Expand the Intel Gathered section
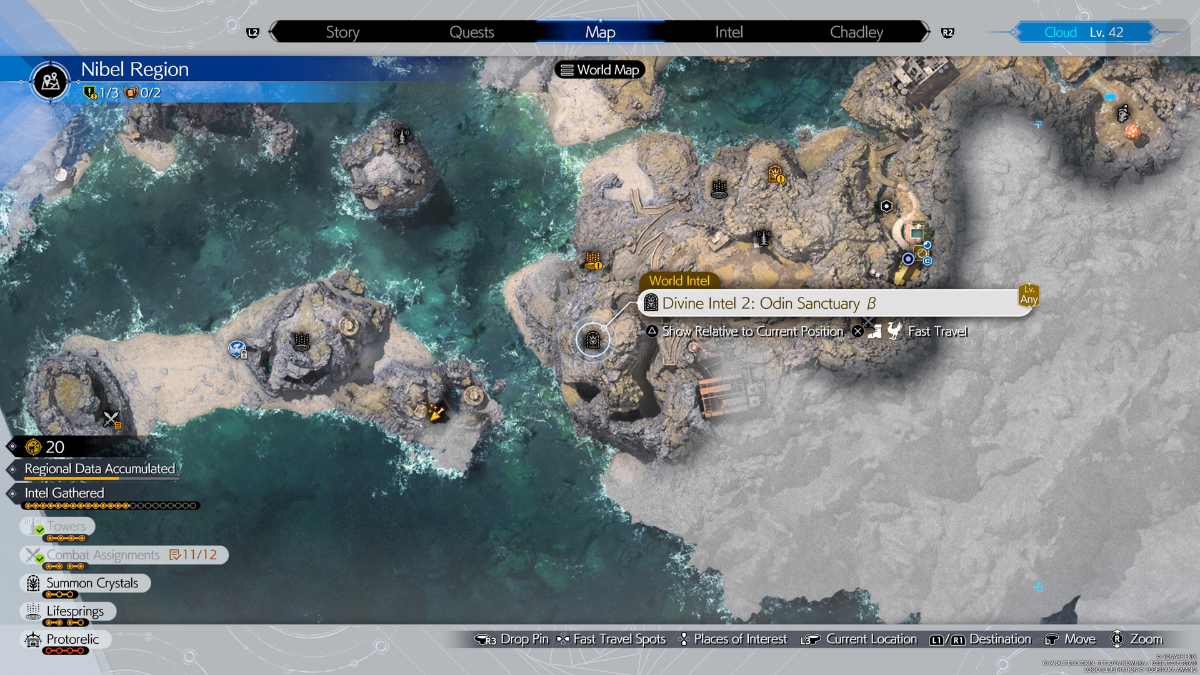The width and height of the screenshot is (1200, 675). [x=64, y=493]
